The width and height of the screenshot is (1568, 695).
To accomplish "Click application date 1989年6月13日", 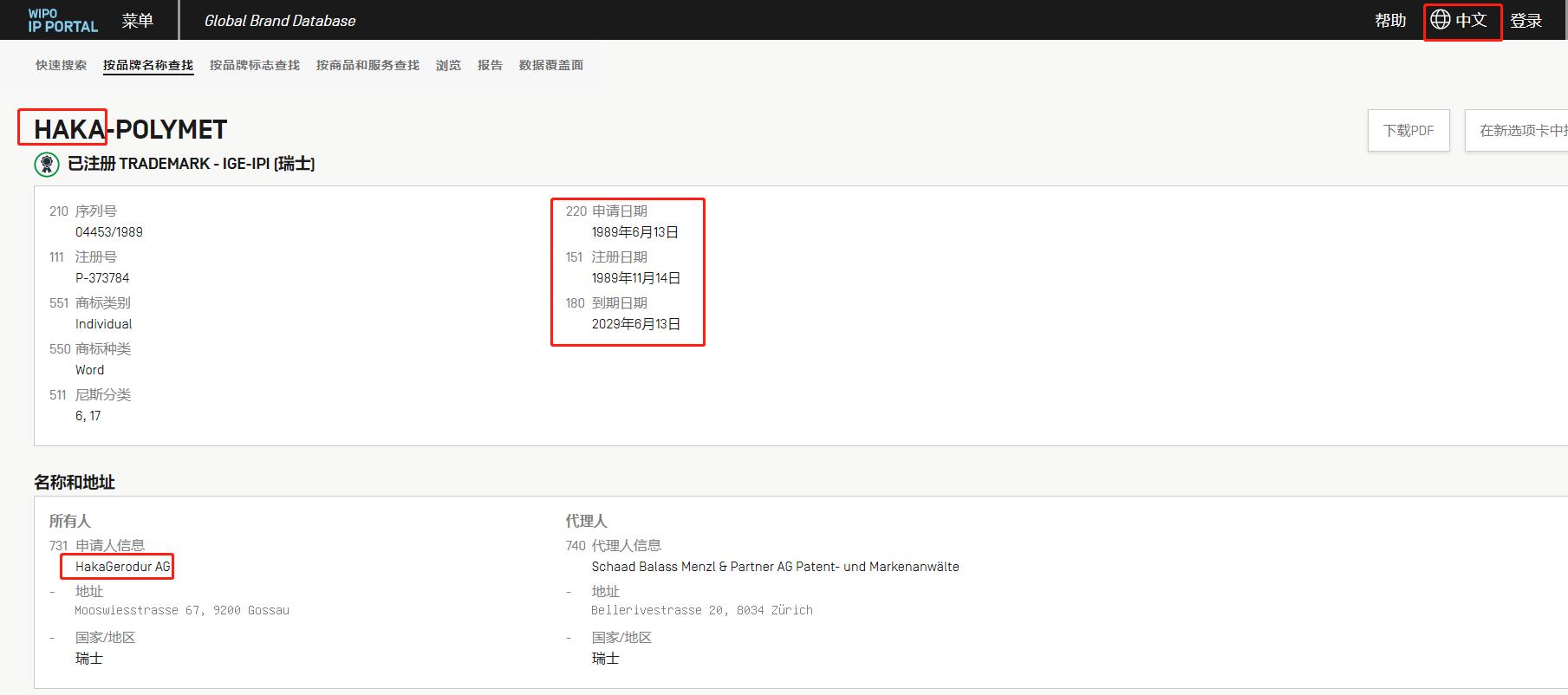I will [635, 232].
